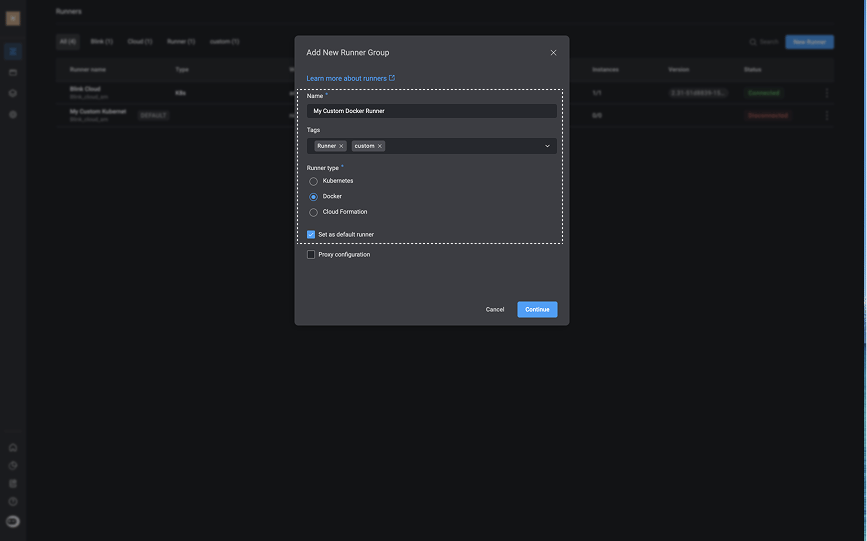
Task: Click the version value in Blink Cloud row
Action: pyautogui.click(x=697, y=93)
